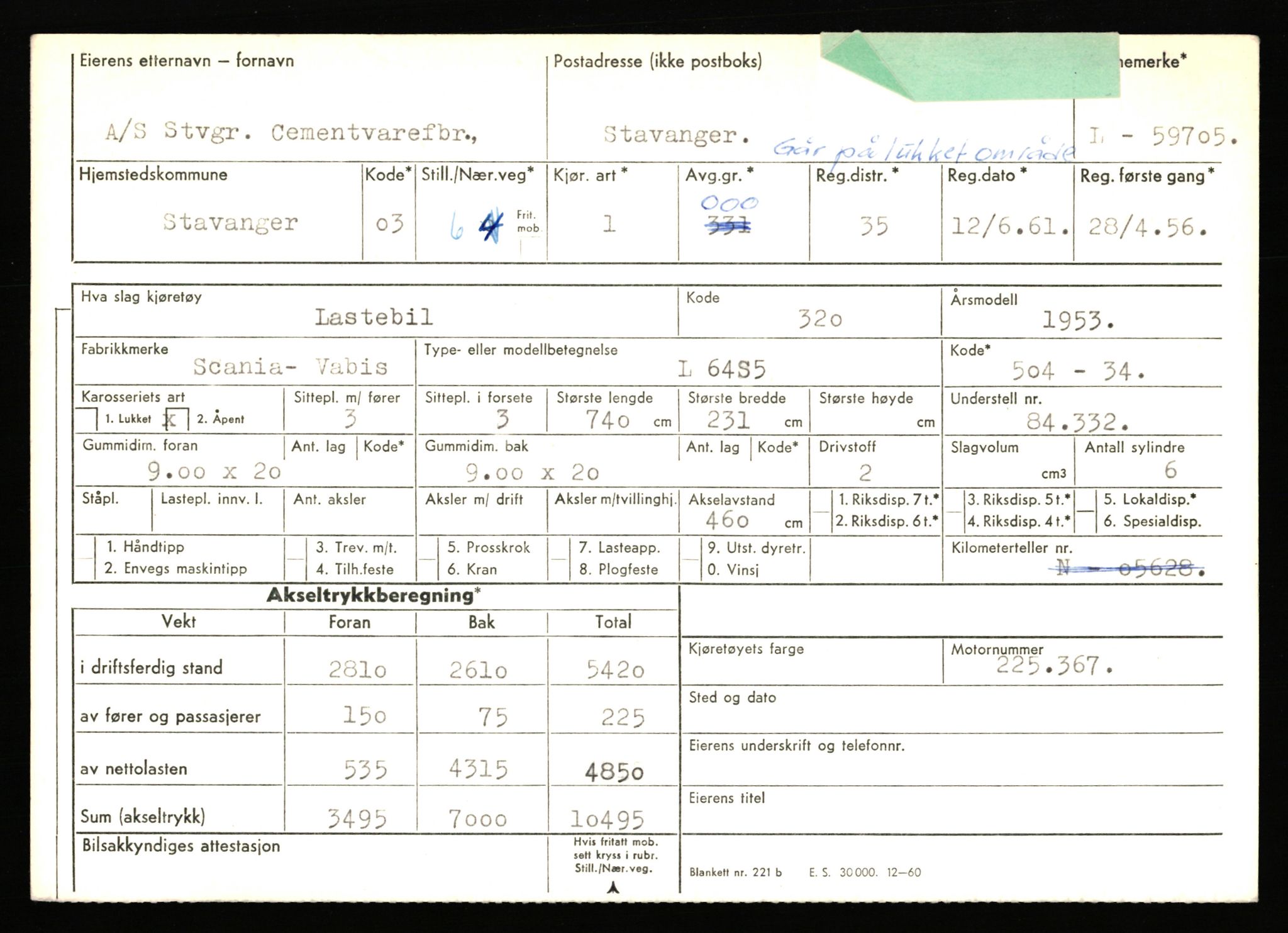The height and width of the screenshot is (933, 1288).
Task: Click model designation 'L 64S5'
Action: [x=722, y=369]
